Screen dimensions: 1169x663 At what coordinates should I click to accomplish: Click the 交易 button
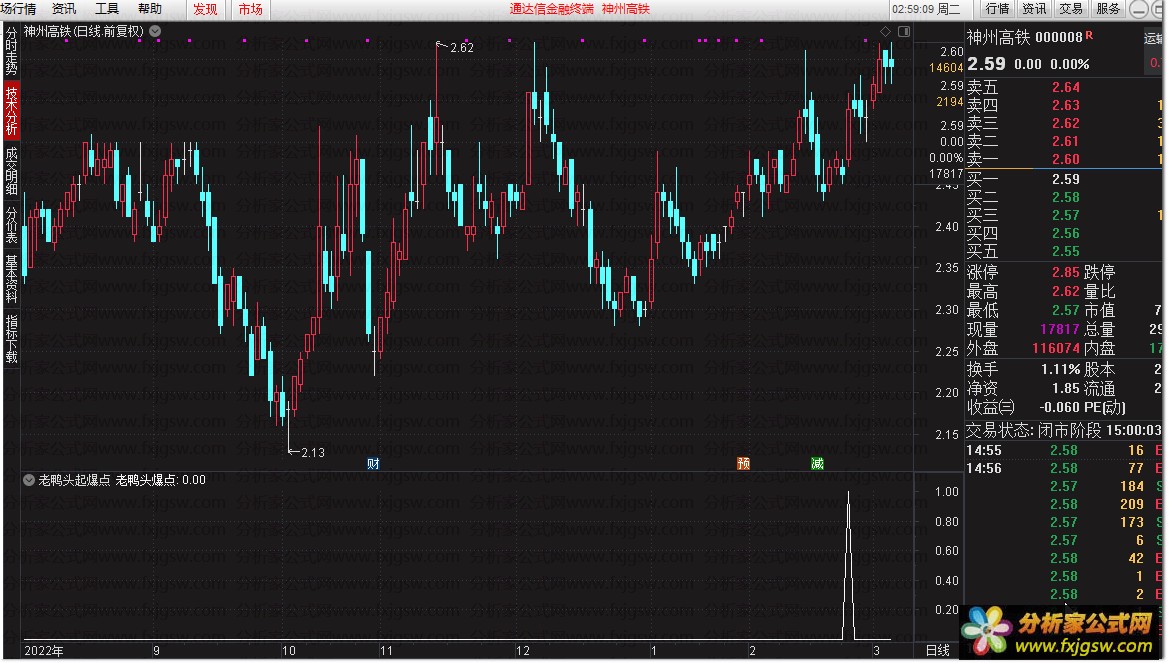pos(1071,9)
